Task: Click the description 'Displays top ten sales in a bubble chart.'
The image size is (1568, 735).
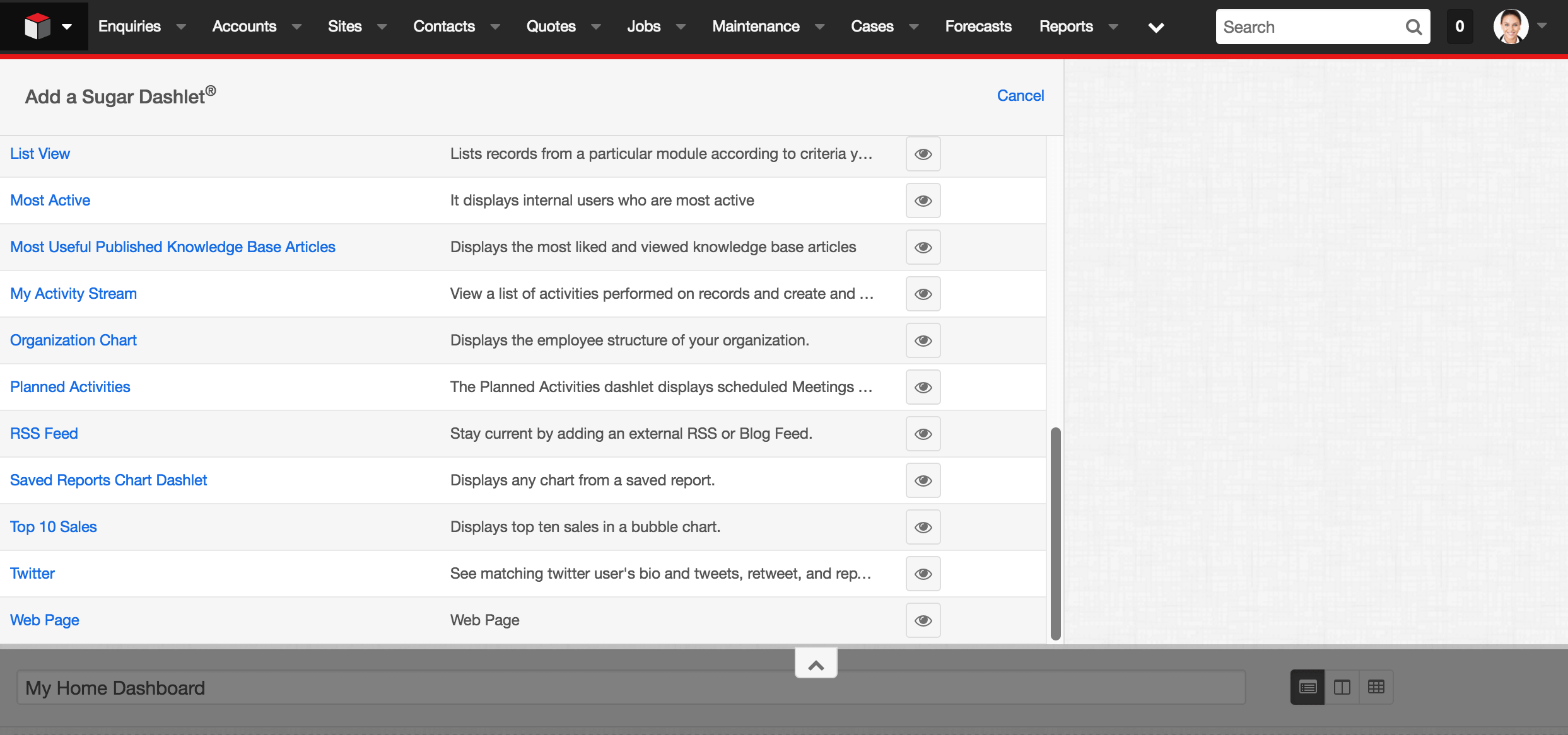Action: [x=585, y=527]
